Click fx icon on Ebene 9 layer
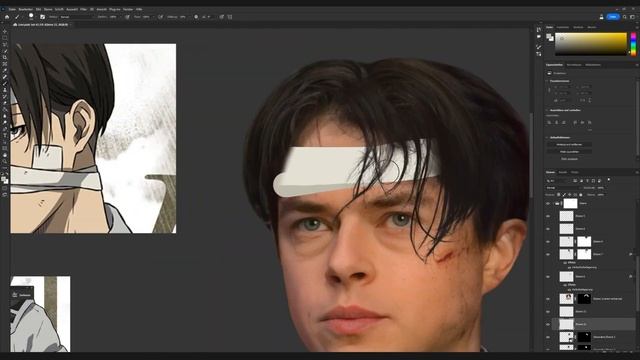Viewport: 640px width, 360px height. click(x=631, y=276)
